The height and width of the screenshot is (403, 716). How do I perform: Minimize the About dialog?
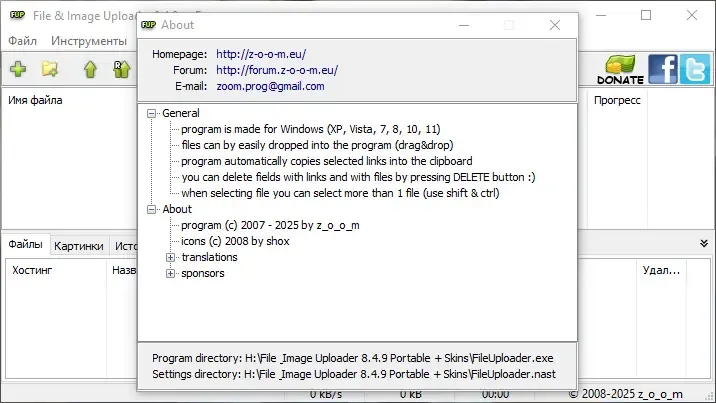464,25
